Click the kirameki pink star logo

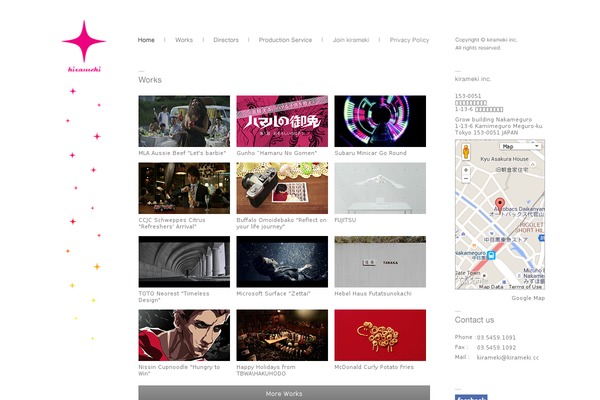click(x=84, y=46)
